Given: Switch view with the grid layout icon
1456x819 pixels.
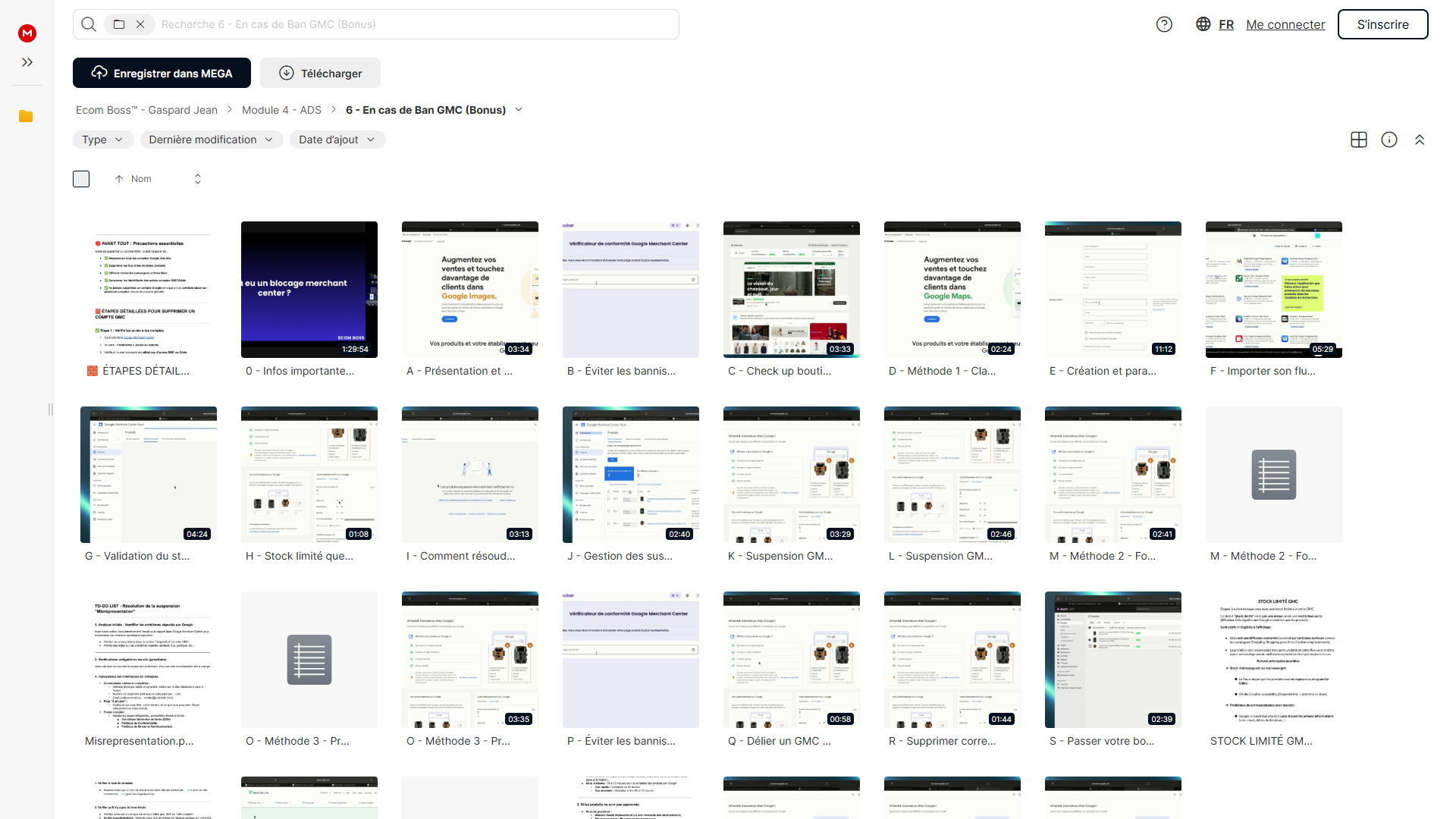Looking at the screenshot, I should pos(1359,140).
